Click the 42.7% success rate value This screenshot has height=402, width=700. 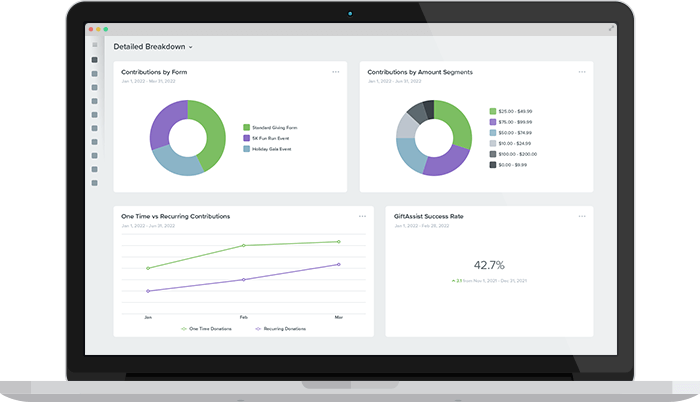pyautogui.click(x=489, y=265)
